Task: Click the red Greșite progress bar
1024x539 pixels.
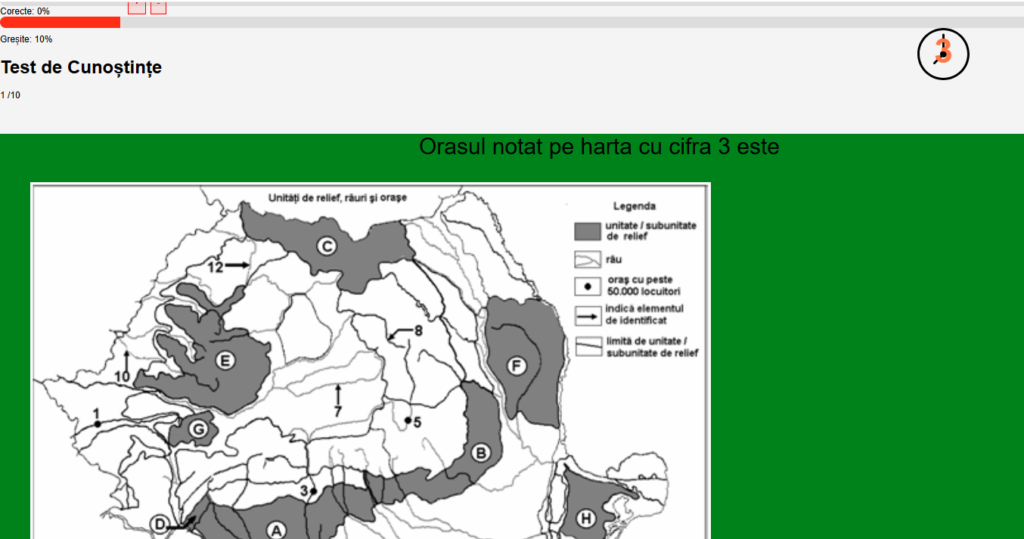Action: pyautogui.click(x=60, y=22)
